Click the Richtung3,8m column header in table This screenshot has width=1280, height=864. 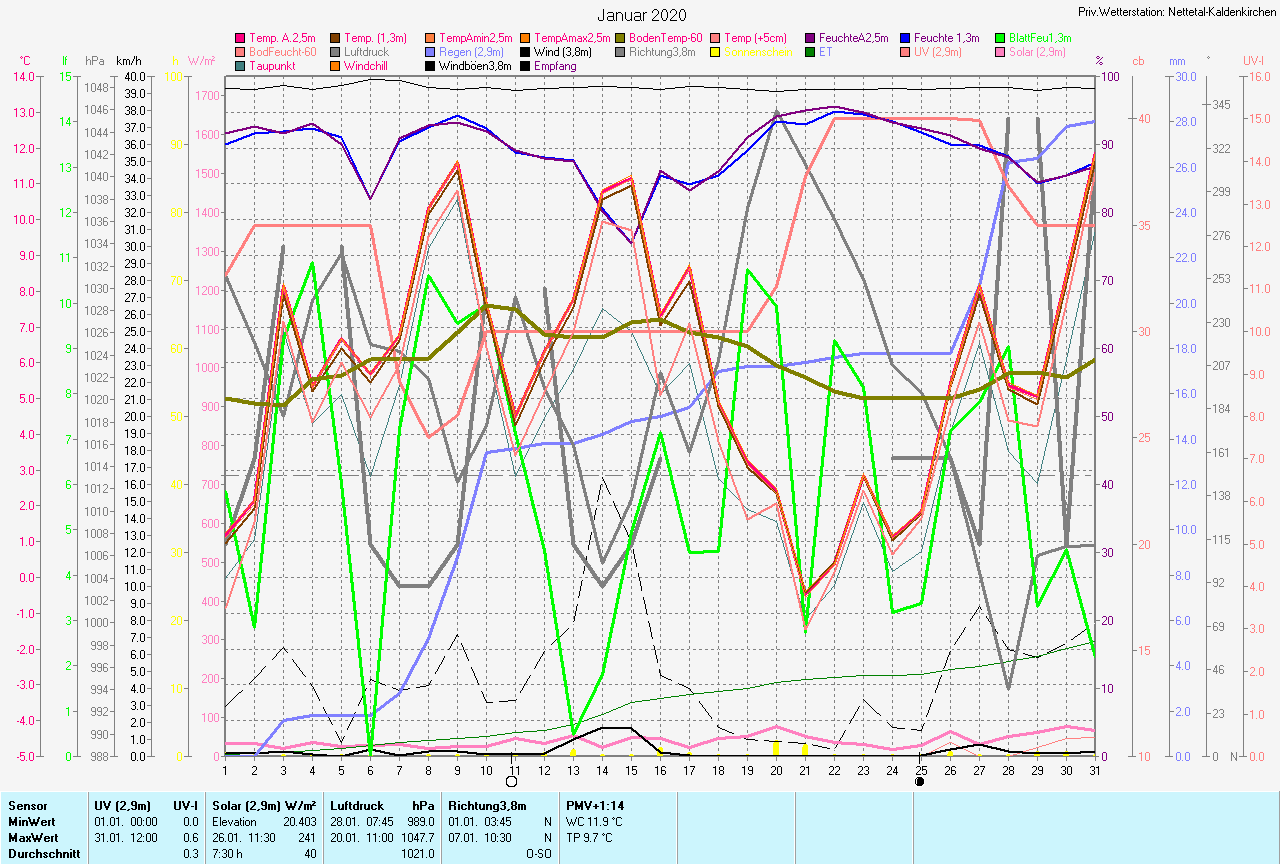pyautogui.click(x=488, y=804)
